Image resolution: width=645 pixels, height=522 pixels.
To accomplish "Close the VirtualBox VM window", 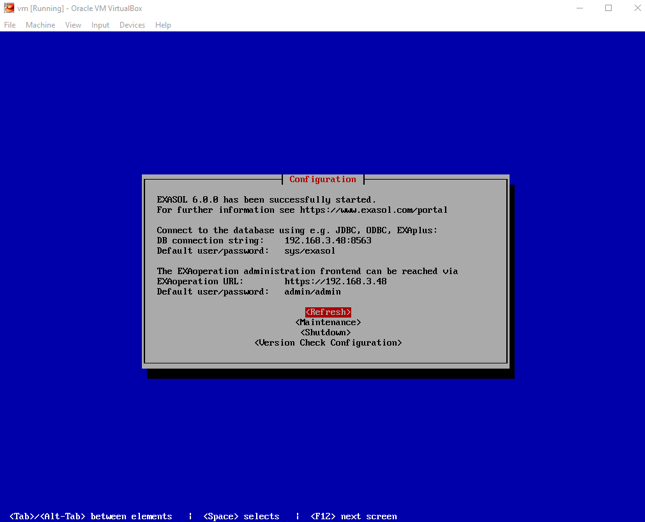I will point(637,8).
